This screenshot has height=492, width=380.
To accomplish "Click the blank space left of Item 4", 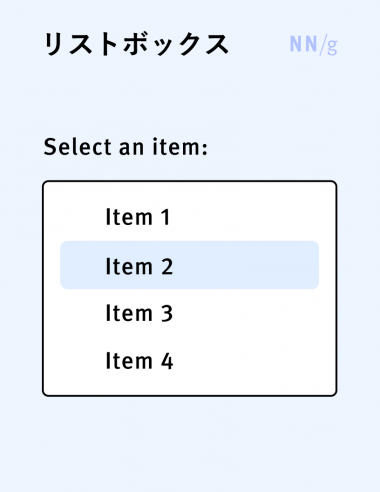I will pyautogui.click(x=83, y=361).
